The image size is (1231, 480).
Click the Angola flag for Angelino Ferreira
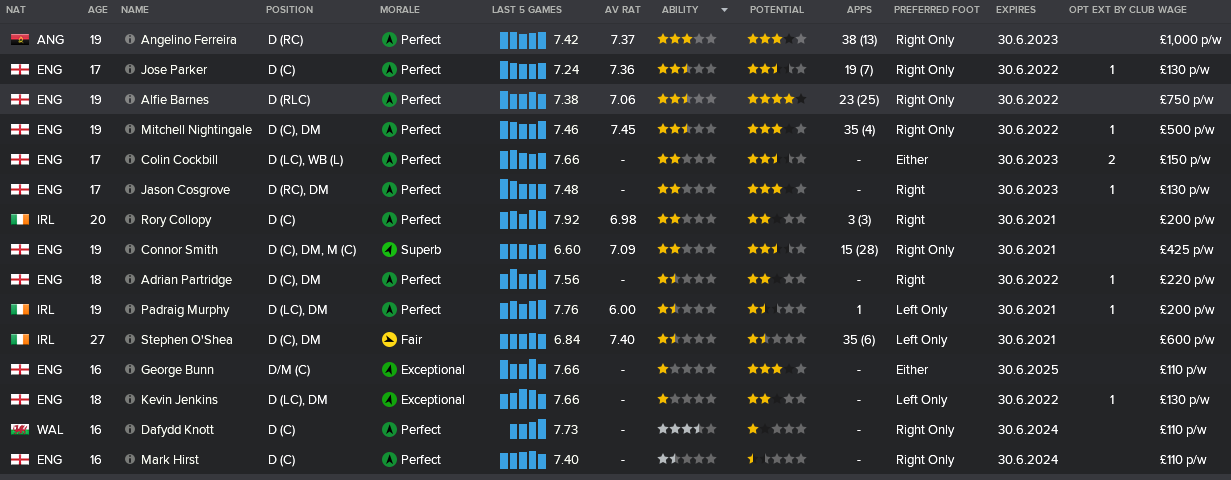(x=19, y=40)
